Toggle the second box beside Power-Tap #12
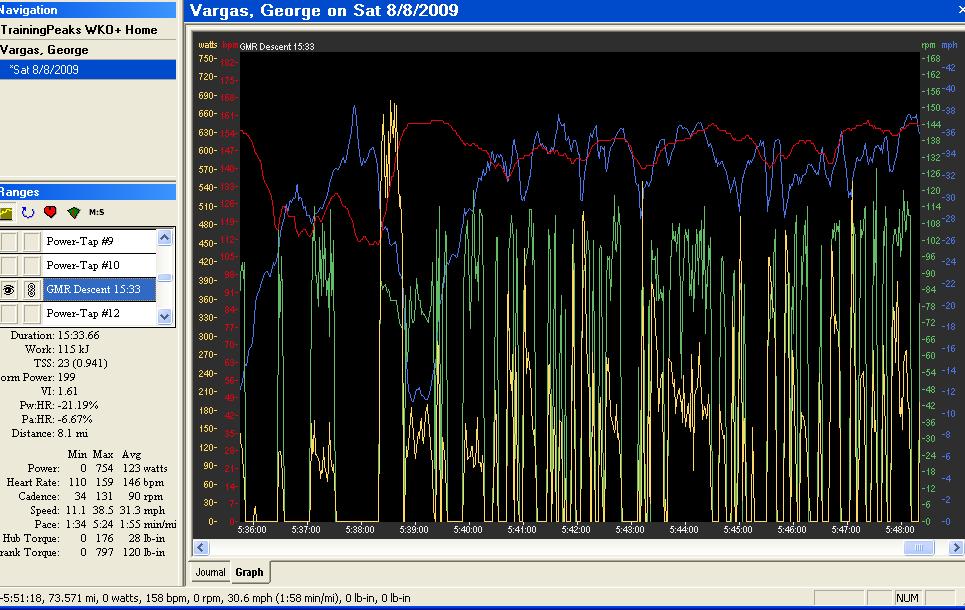 tap(32, 314)
